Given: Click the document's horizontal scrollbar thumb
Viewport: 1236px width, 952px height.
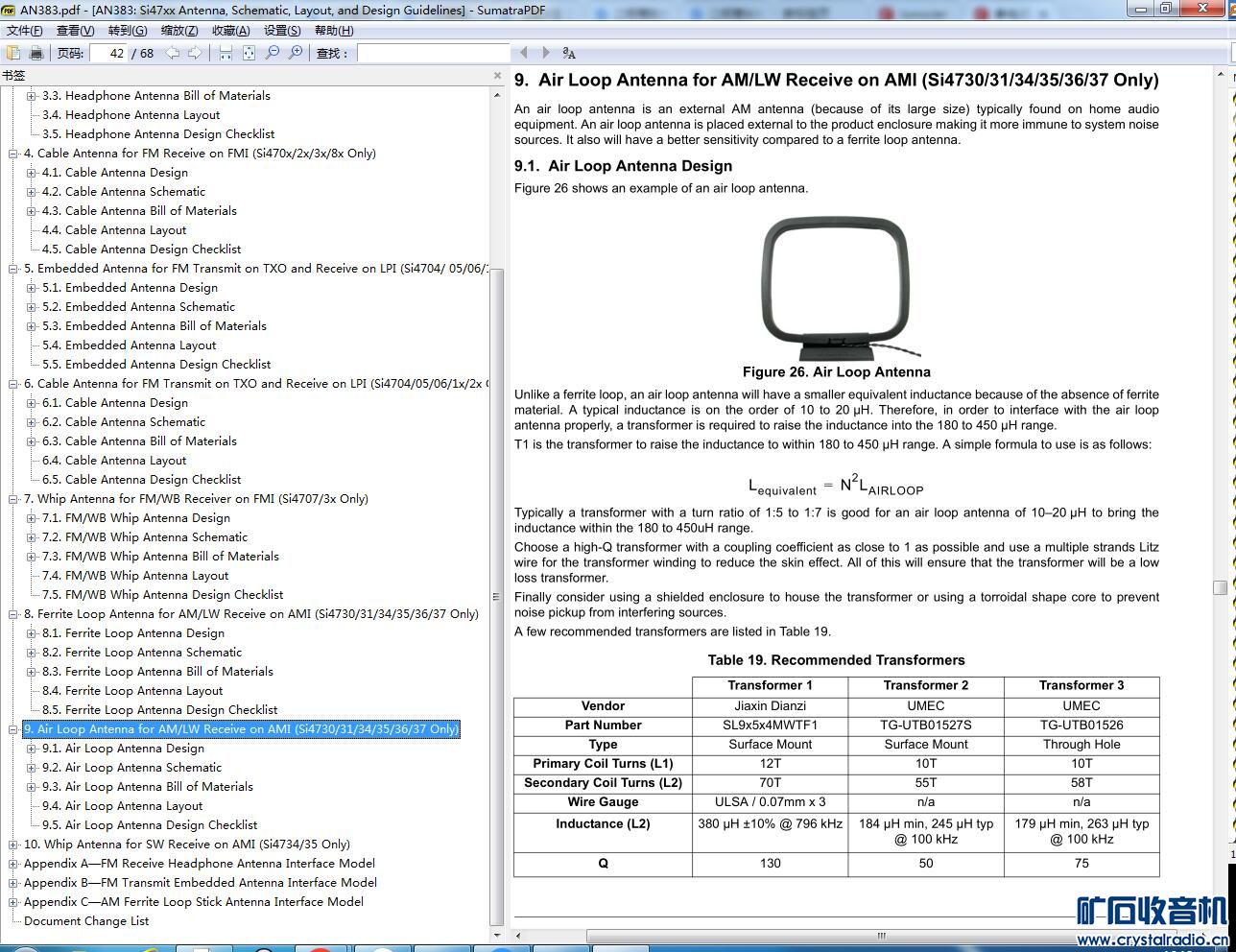Looking at the screenshot, I should (880, 936).
